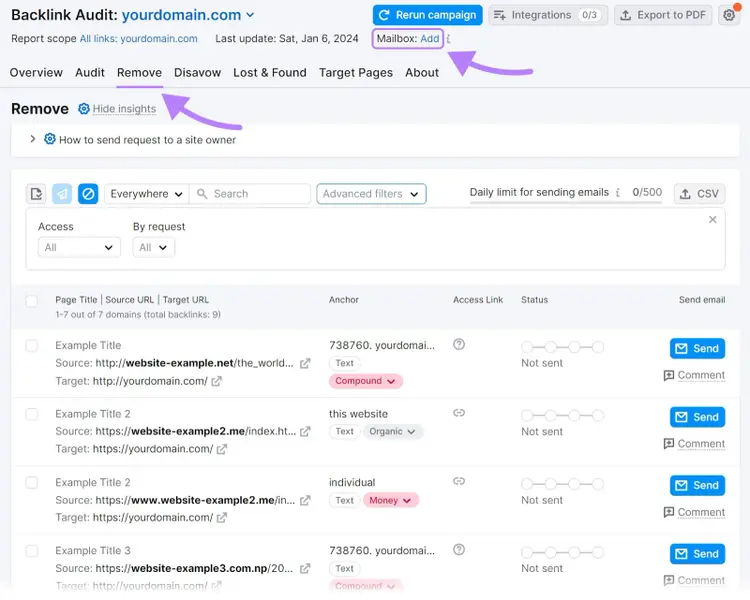Click the daily email limit info icon
This screenshot has height=600, width=750.
(x=618, y=192)
